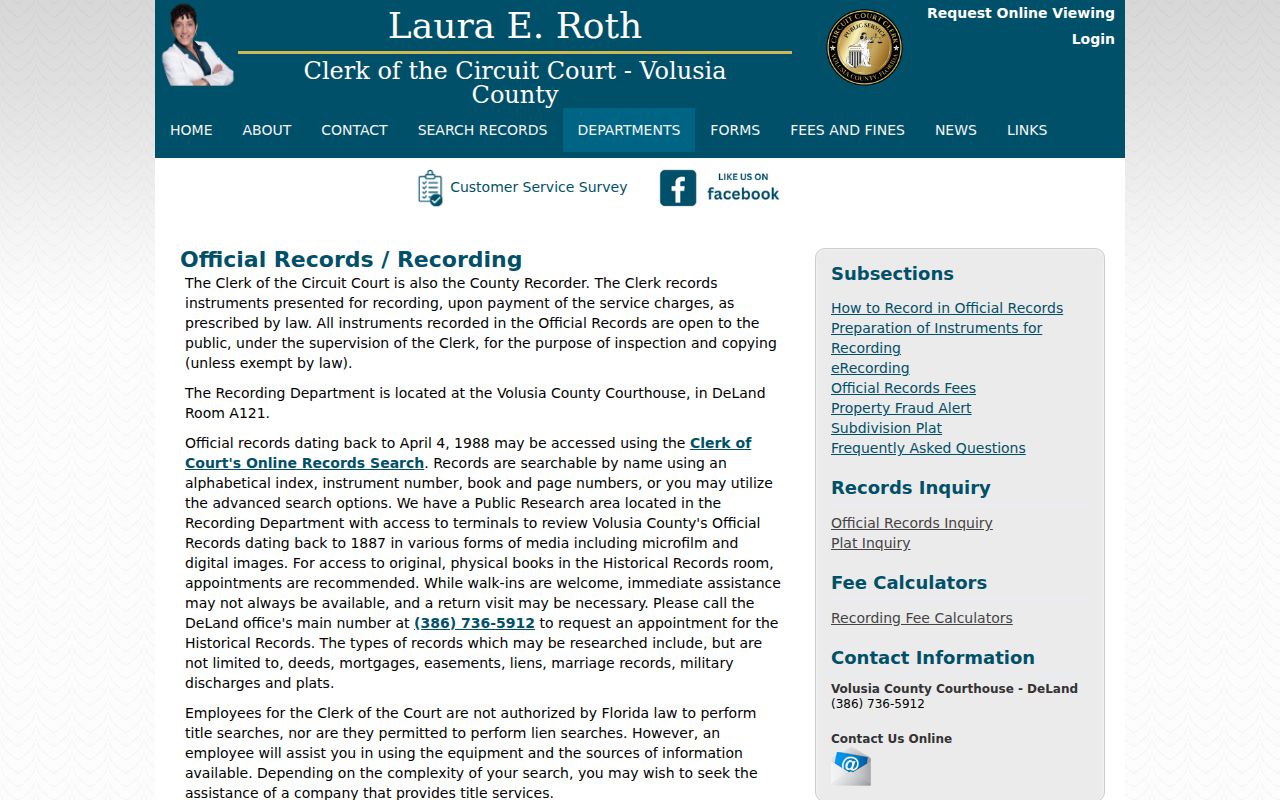Open the ABOUT menu item

click(267, 130)
